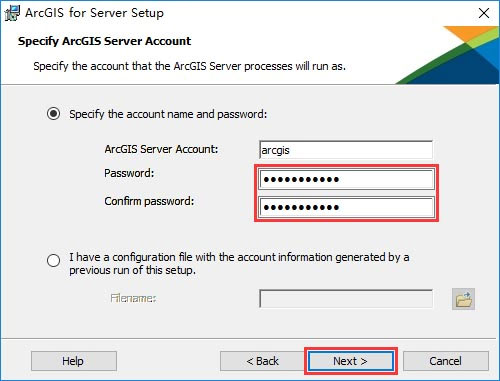Viewport: 500px width, 381px height.
Task: Click the 'Specify ArcGIS Server Account' heading
Action: (104, 41)
